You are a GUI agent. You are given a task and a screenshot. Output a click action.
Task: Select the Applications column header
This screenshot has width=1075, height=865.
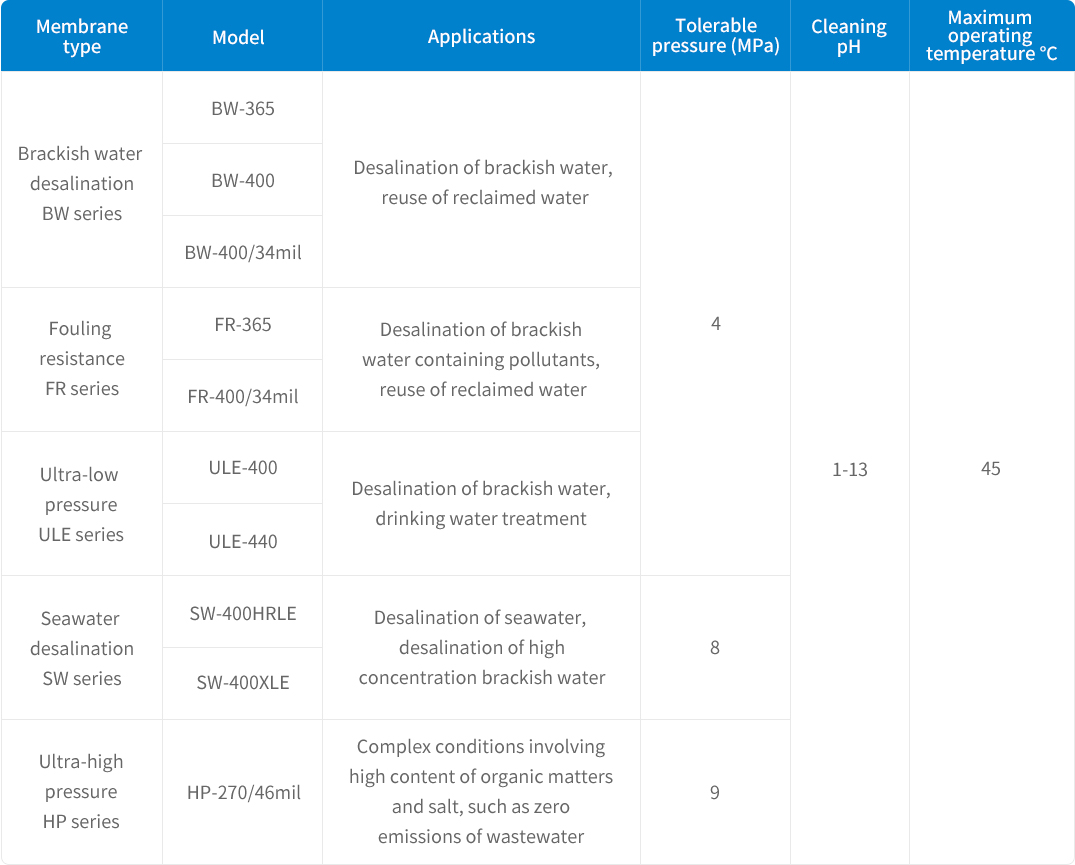click(481, 37)
